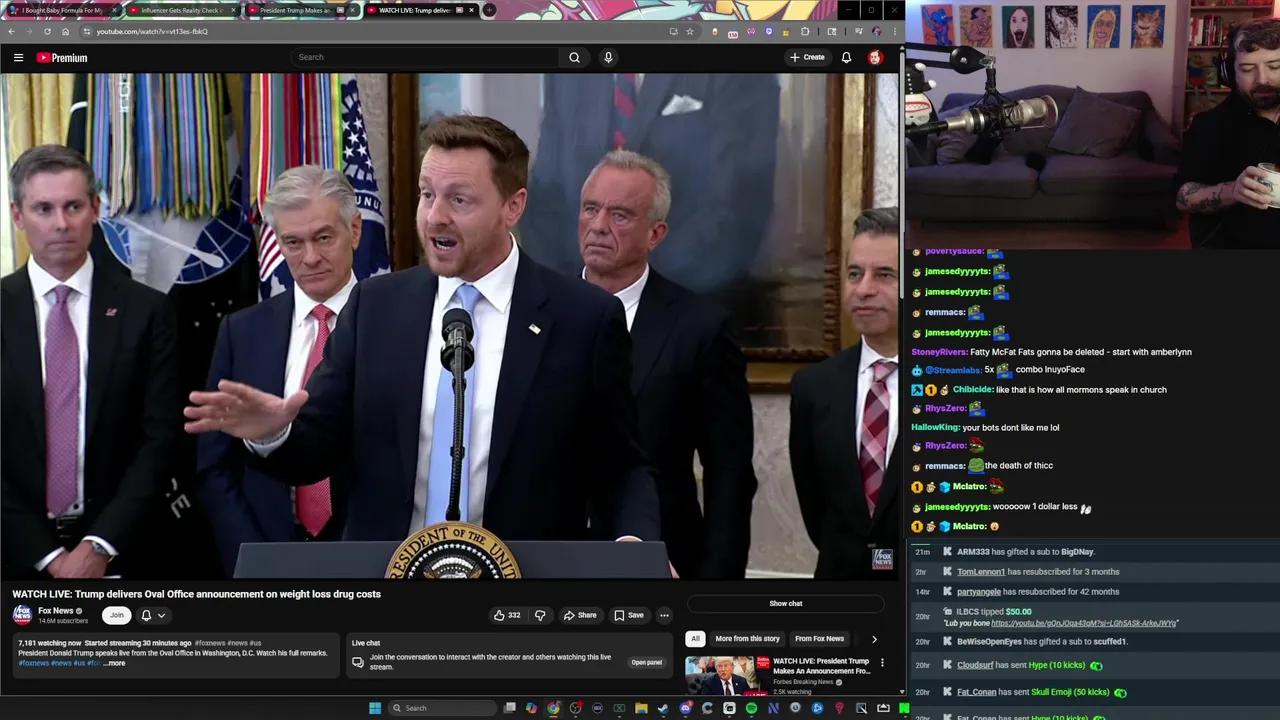1280x720 pixels.
Task: Click the browser address bar URL
Action: (x=152, y=31)
